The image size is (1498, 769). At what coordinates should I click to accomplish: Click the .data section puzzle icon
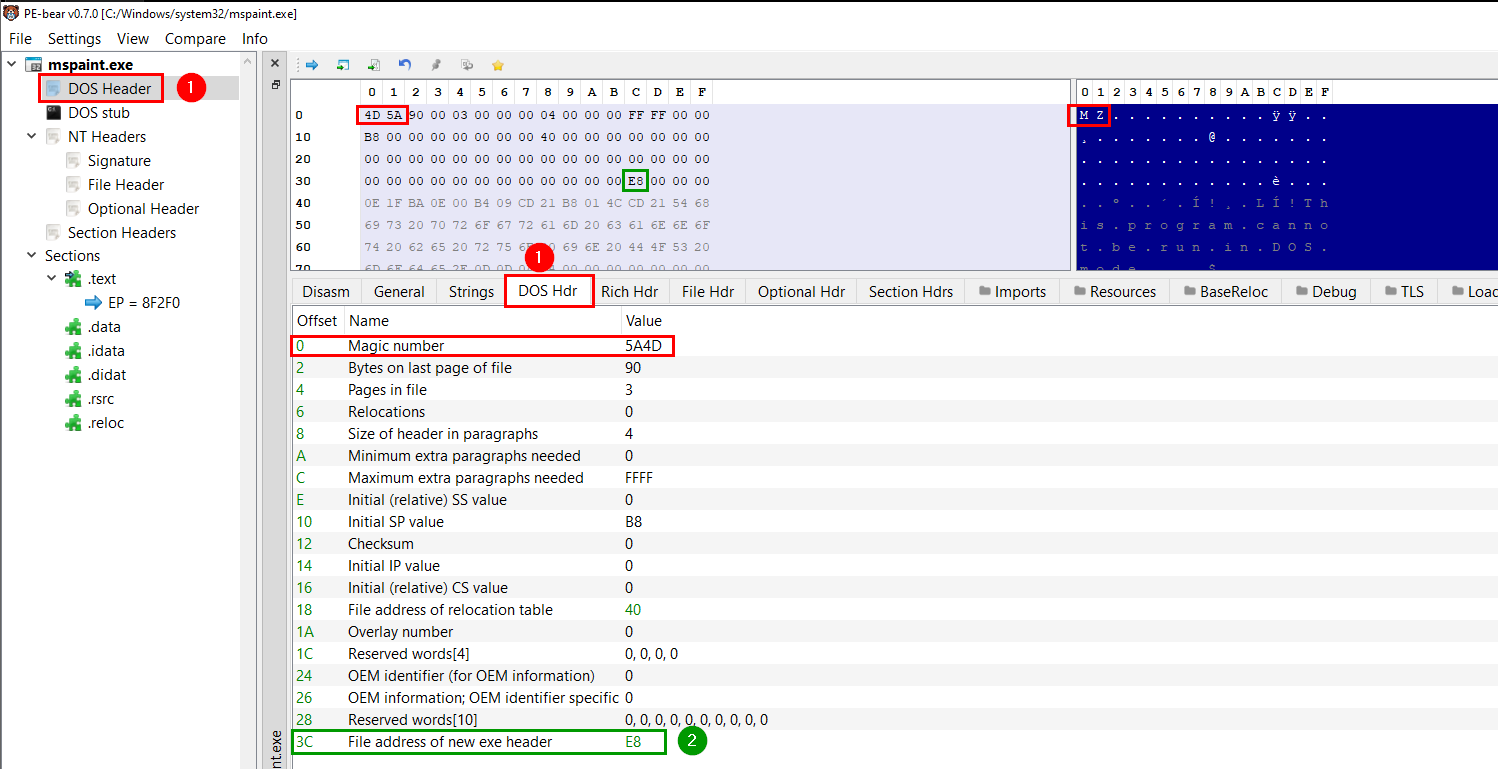point(73,327)
